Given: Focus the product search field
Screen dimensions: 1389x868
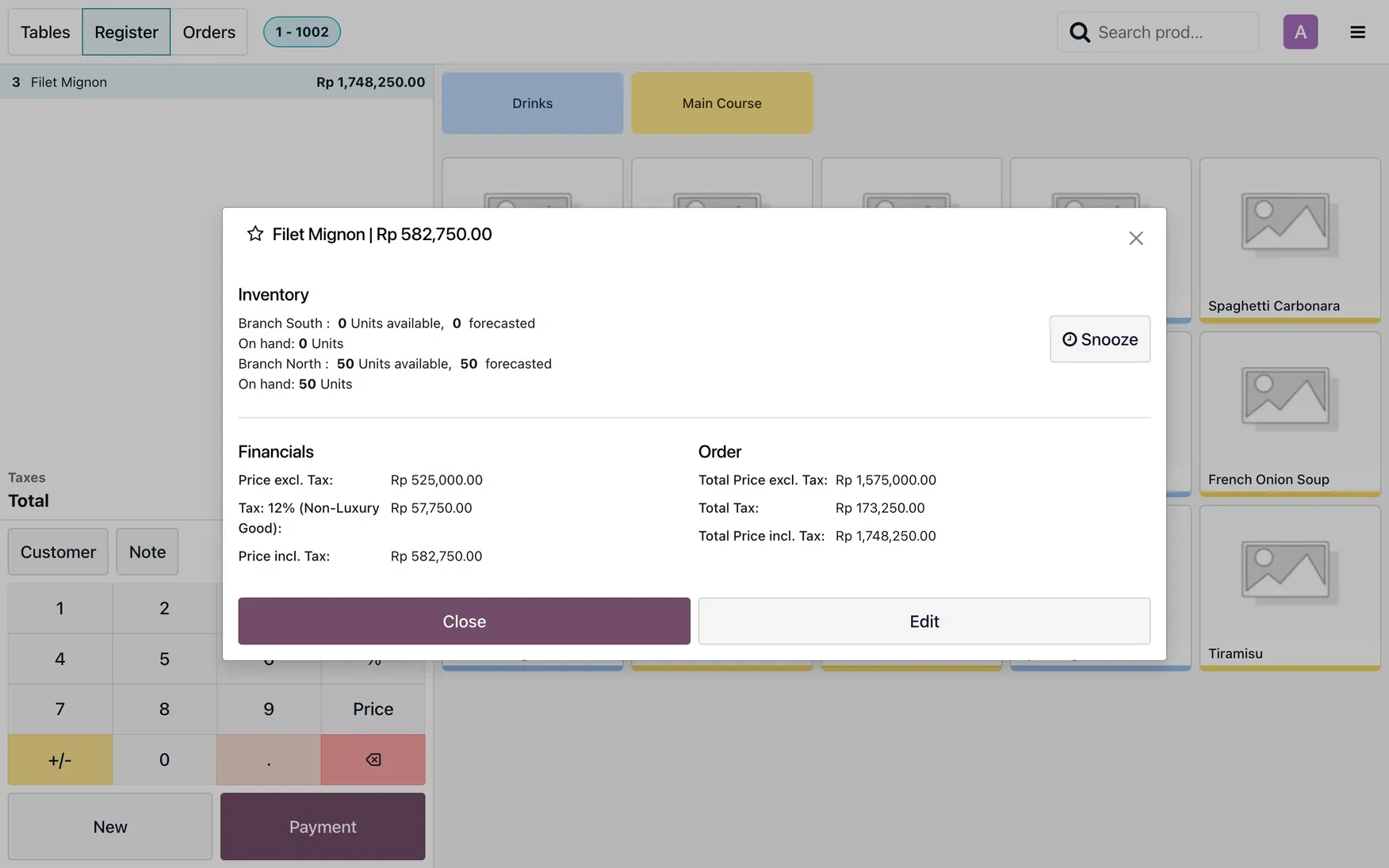Looking at the screenshot, I should pos(1157,32).
